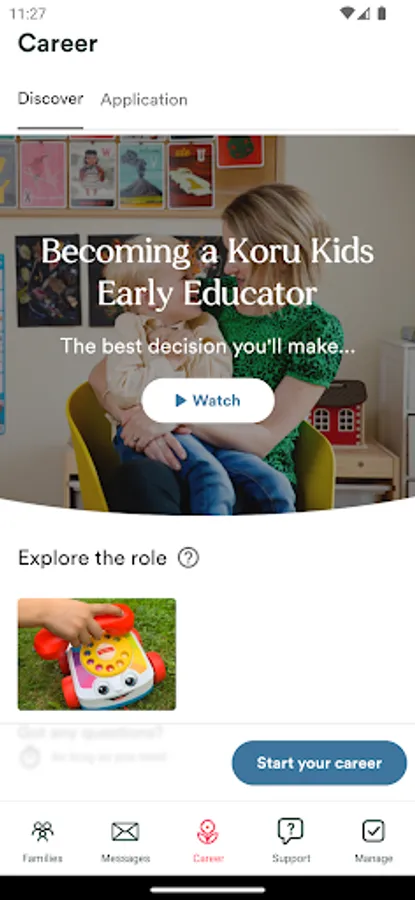
Task: Tap the Watch button text
Action: point(216,401)
